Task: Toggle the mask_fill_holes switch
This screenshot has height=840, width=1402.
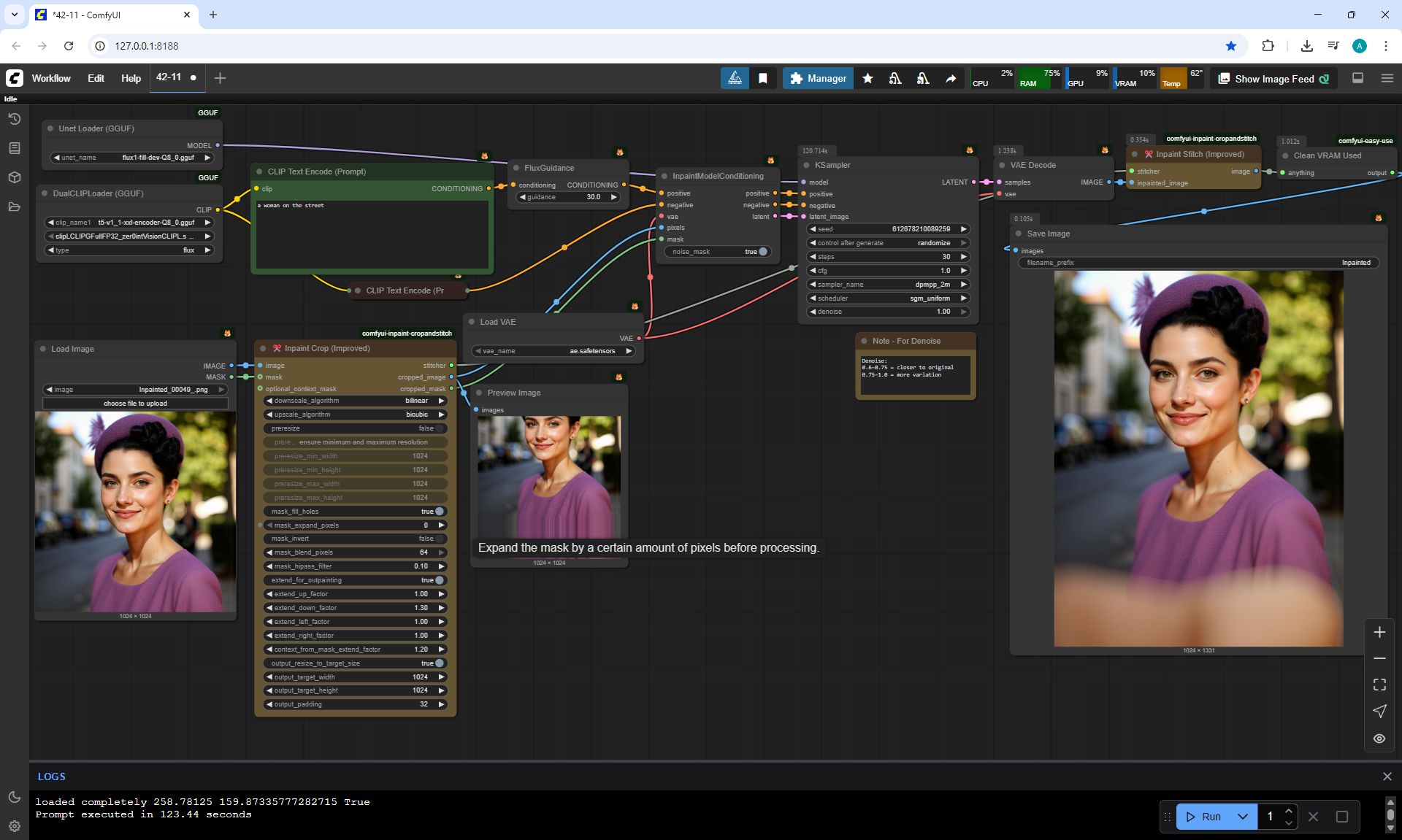Action: point(439,512)
